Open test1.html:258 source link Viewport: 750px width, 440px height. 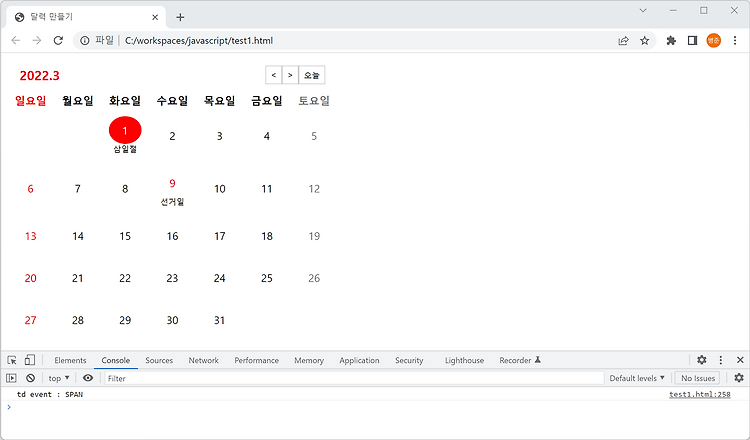699,395
